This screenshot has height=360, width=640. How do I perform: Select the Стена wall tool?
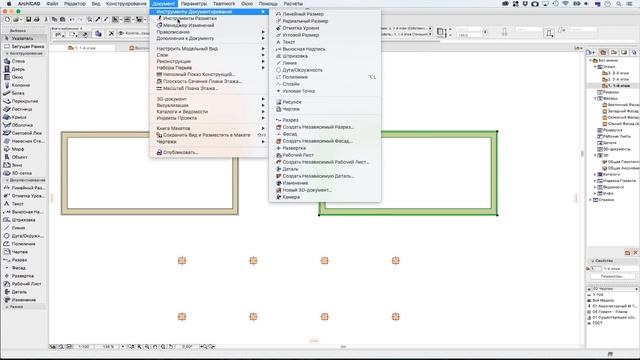pos(24,61)
